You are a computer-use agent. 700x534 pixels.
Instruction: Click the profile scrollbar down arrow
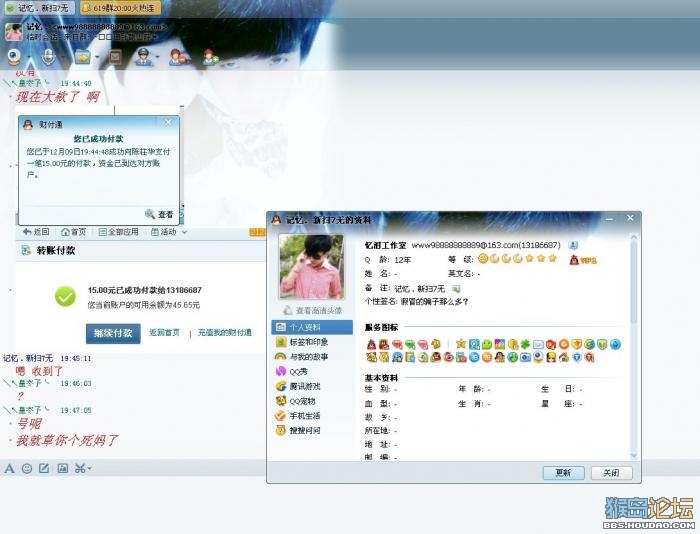[633, 455]
